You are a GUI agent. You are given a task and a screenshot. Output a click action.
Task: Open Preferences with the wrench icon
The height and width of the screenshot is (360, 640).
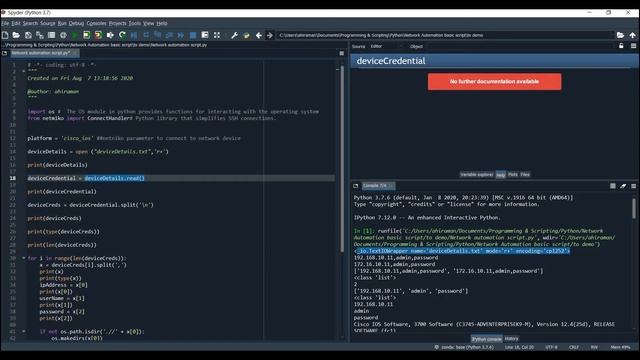point(234,35)
